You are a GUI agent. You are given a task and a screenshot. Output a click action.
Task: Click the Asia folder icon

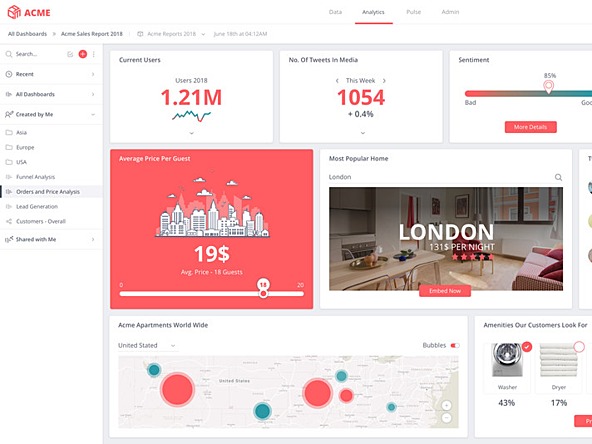[x=9, y=133]
